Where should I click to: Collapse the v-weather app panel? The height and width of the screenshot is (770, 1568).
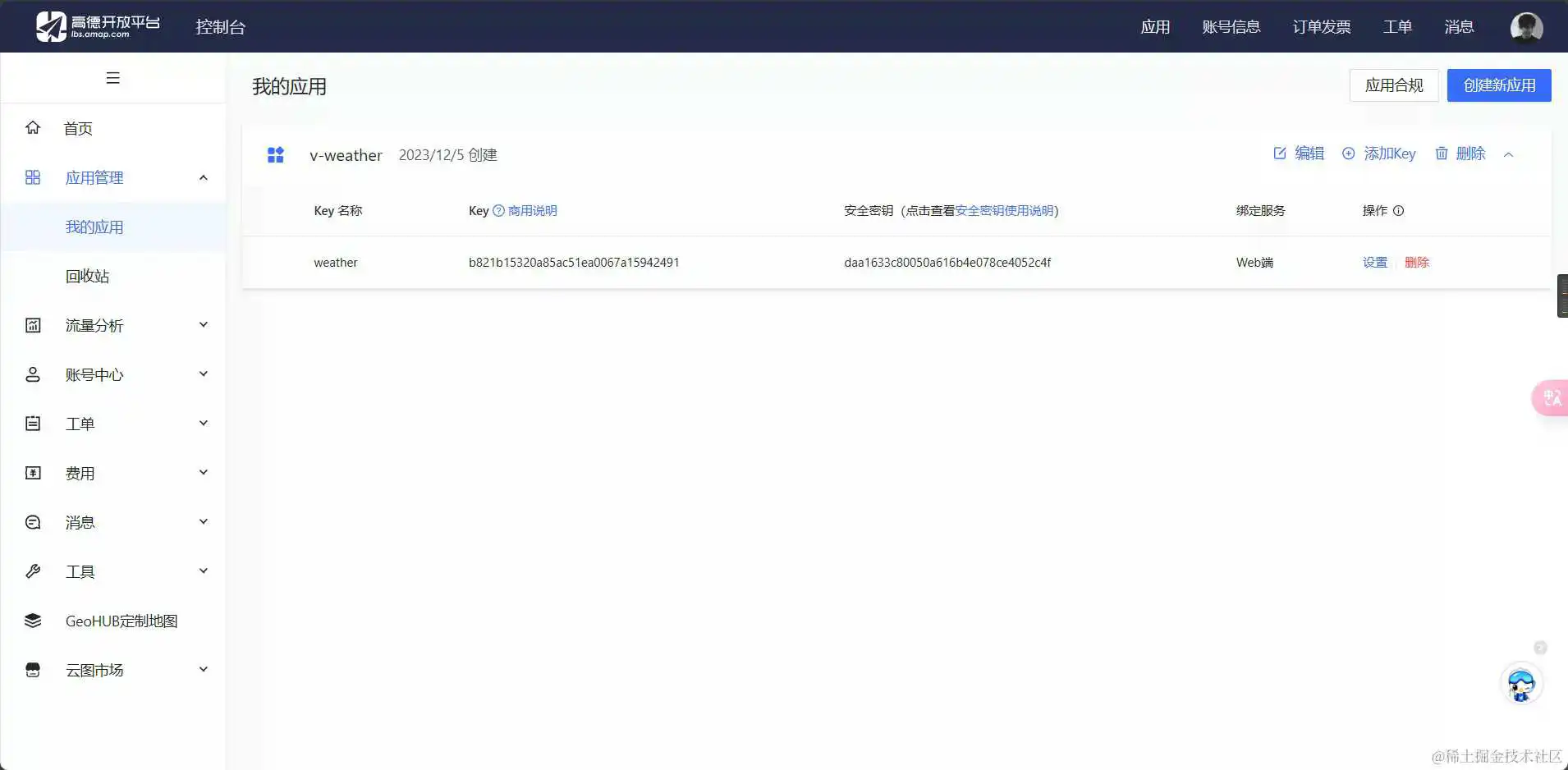(1508, 154)
